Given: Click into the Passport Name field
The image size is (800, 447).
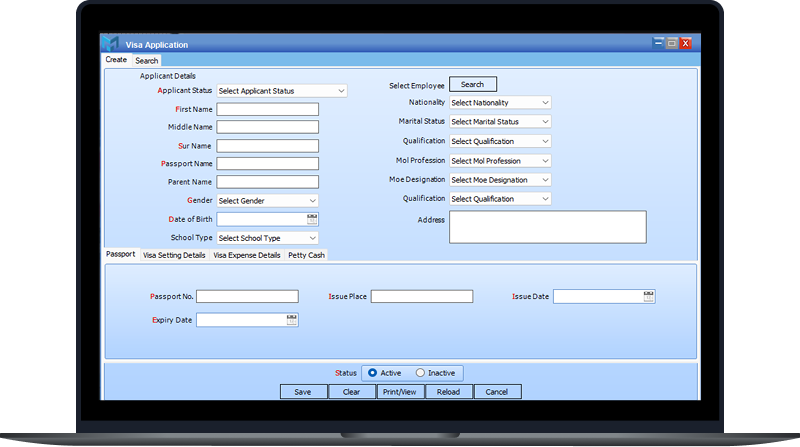Looking at the screenshot, I should pyautogui.click(x=267, y=164).
